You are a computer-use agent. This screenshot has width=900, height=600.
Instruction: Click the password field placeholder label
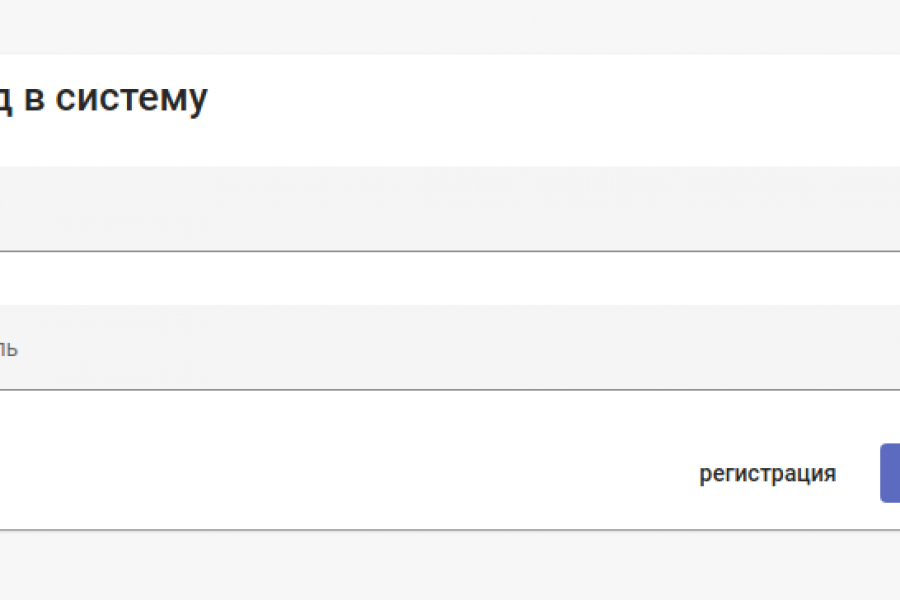[x=8, y=349]
